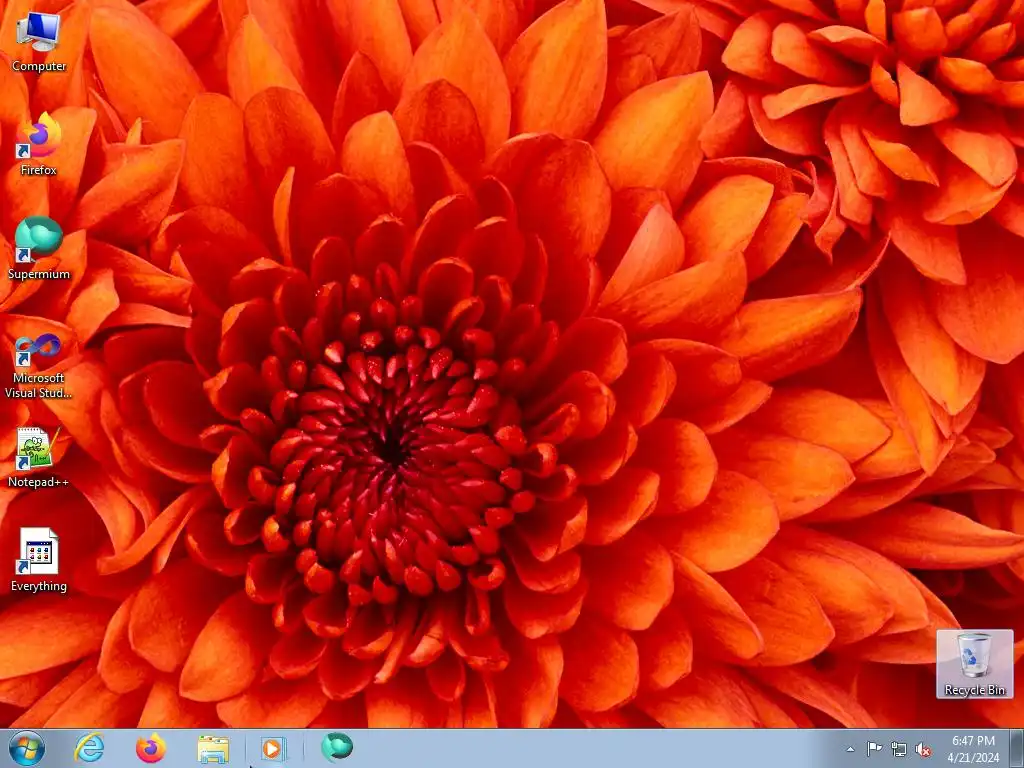Click the "Recycle Bin" label text
1024x768 pixels.
[974, 690]
